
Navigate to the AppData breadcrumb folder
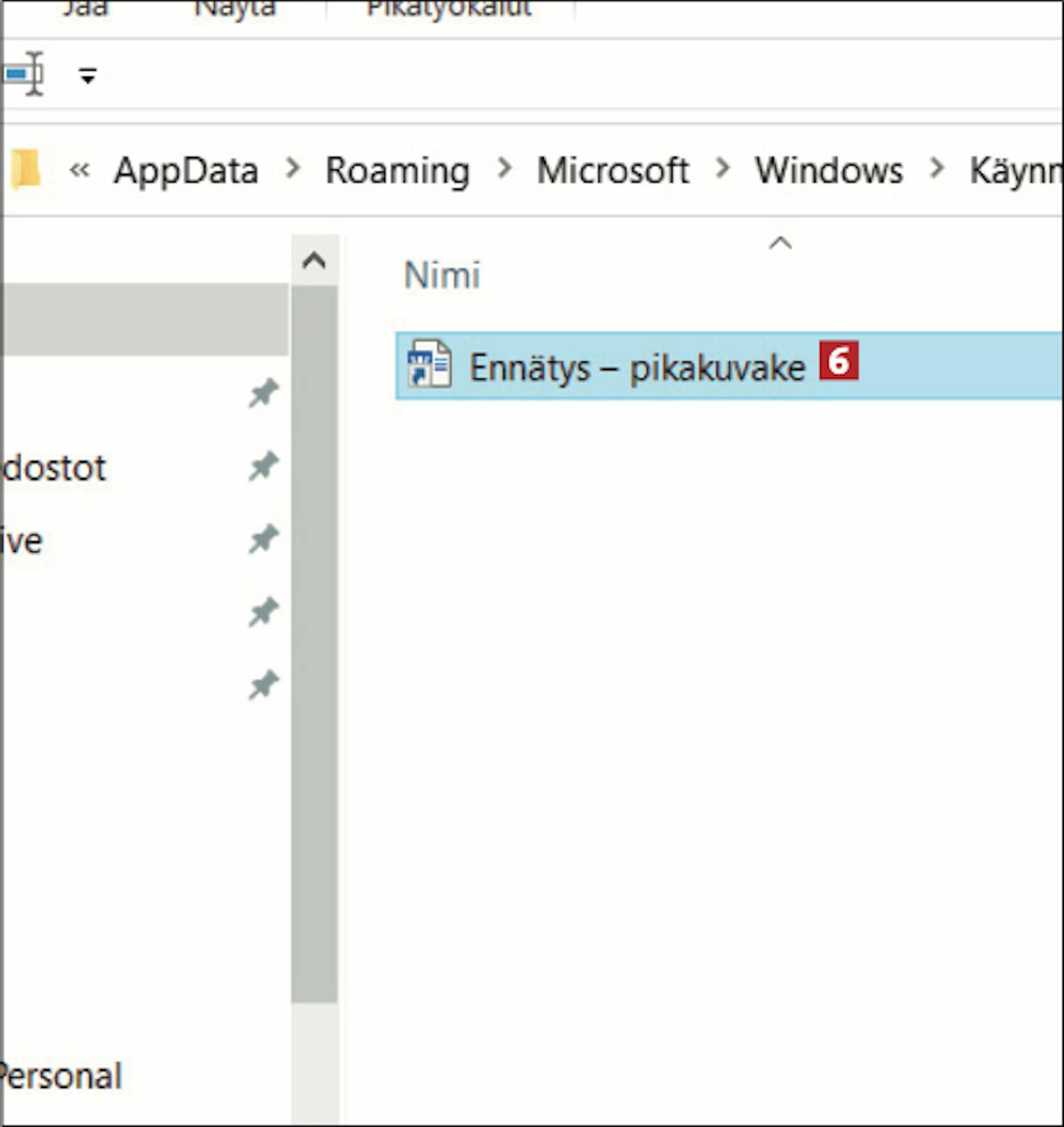coord(186,171)
